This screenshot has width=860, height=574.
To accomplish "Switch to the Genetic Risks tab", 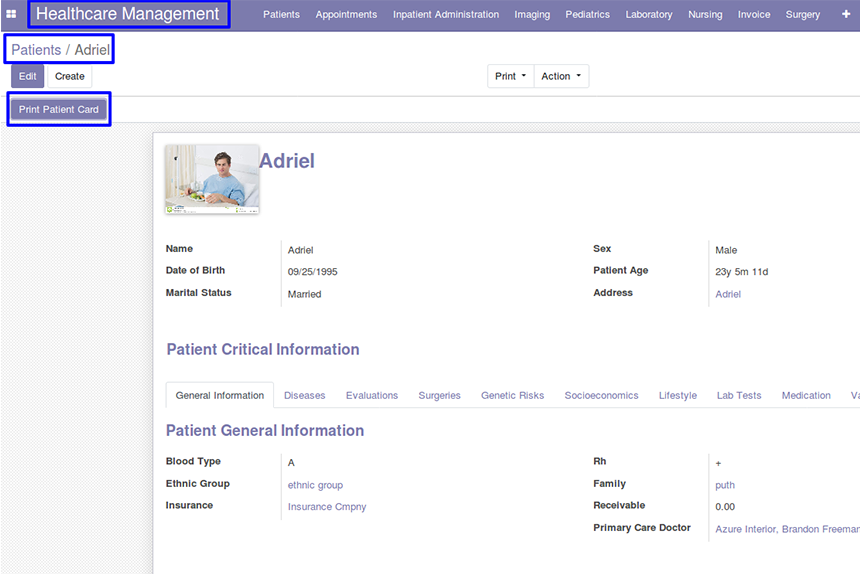I will pyautogui.click(x=512, y=395).
